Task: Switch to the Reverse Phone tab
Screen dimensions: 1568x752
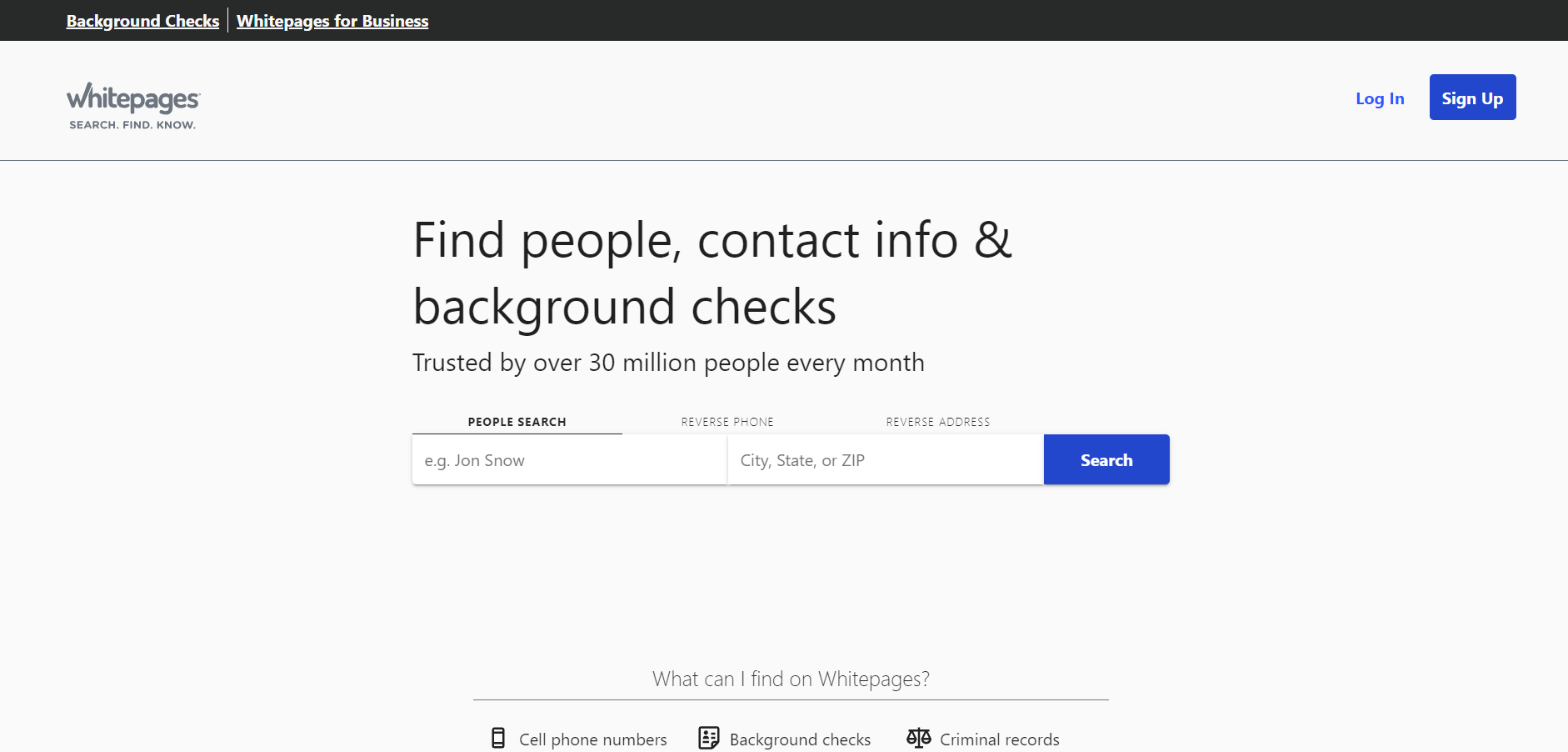Action: pos(727,422)
